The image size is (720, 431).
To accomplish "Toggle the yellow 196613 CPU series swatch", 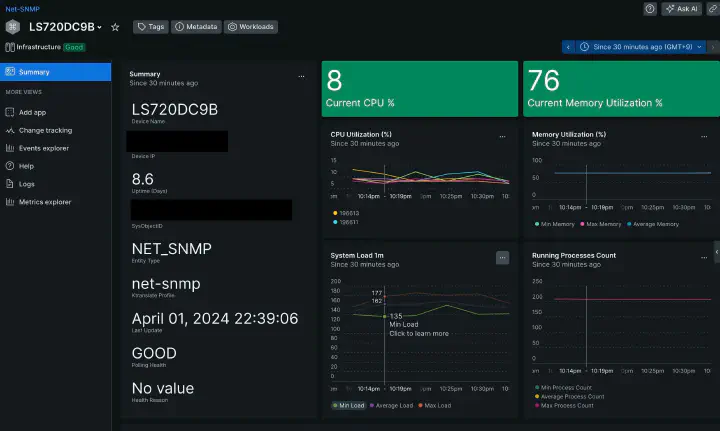I will [335, 213].
